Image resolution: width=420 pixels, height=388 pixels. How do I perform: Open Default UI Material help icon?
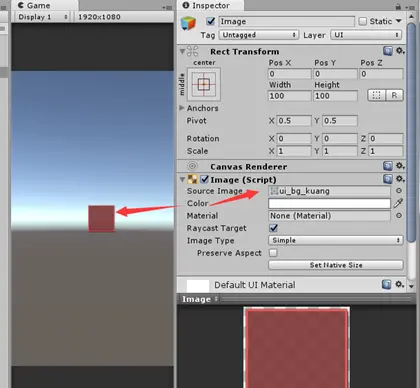coord(386,285)
